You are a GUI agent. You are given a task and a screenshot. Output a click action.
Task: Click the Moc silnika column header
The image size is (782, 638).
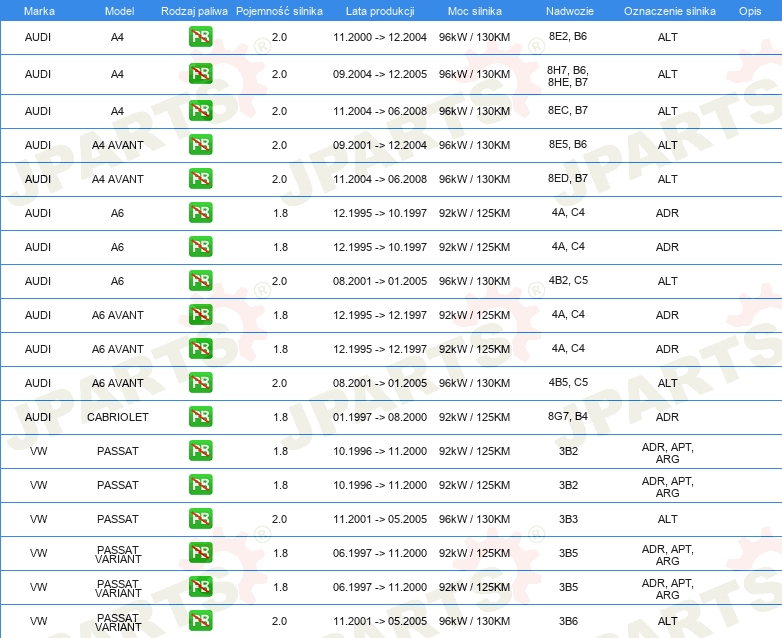475,11
